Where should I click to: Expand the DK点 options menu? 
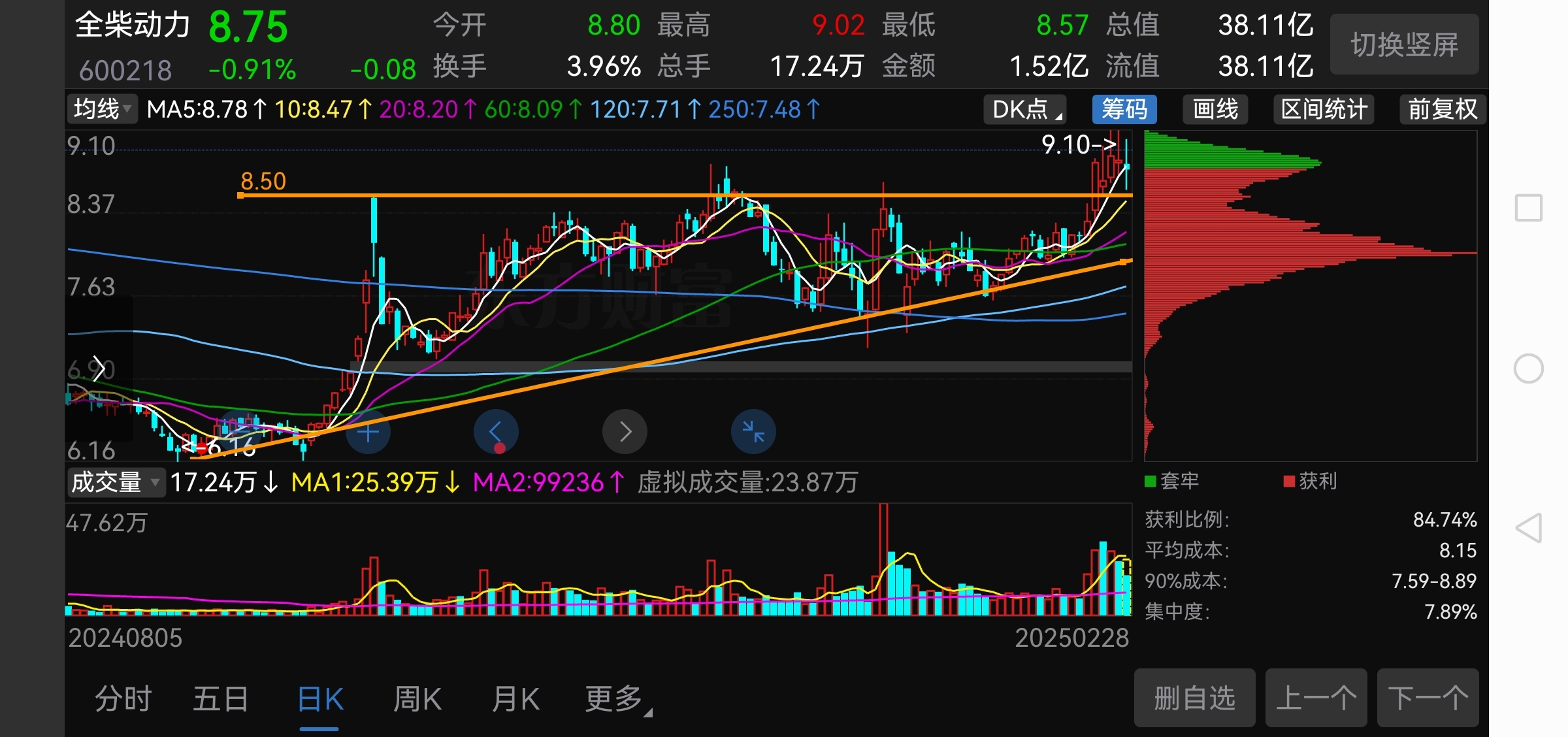[x=1025, y=109]
